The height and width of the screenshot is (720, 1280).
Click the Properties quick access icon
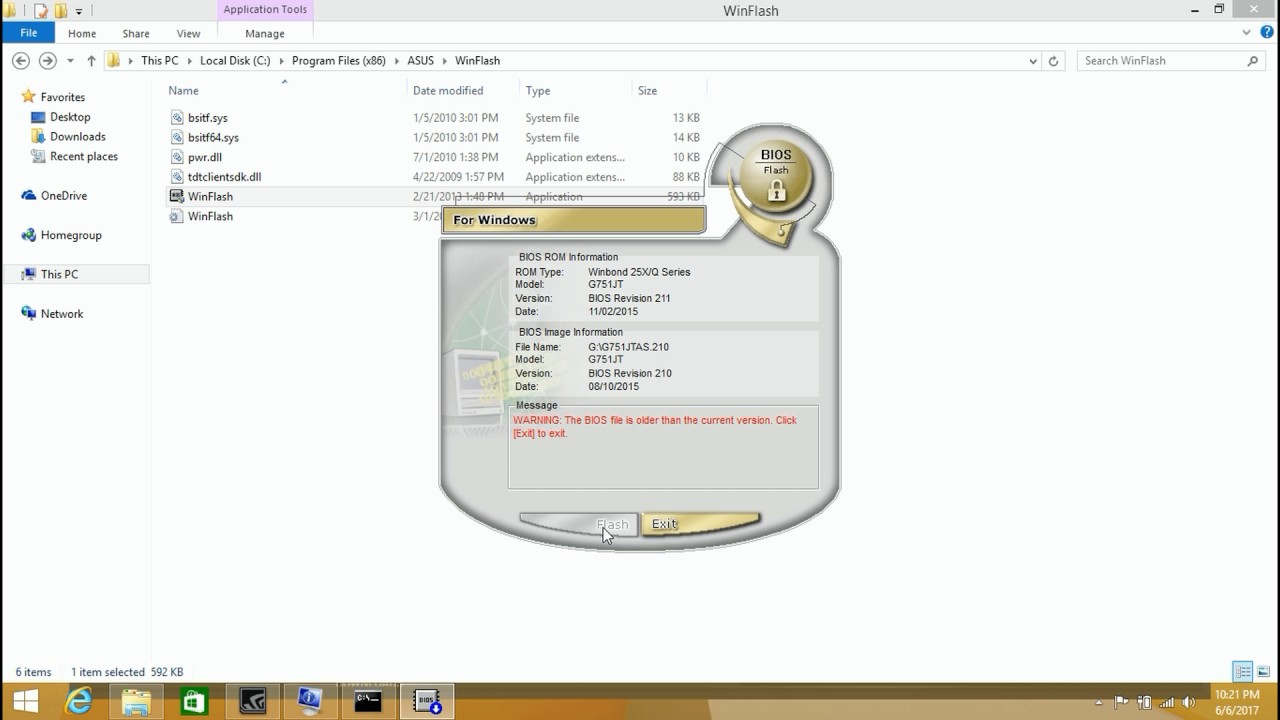pyautogui.click(x=40, y=11)
